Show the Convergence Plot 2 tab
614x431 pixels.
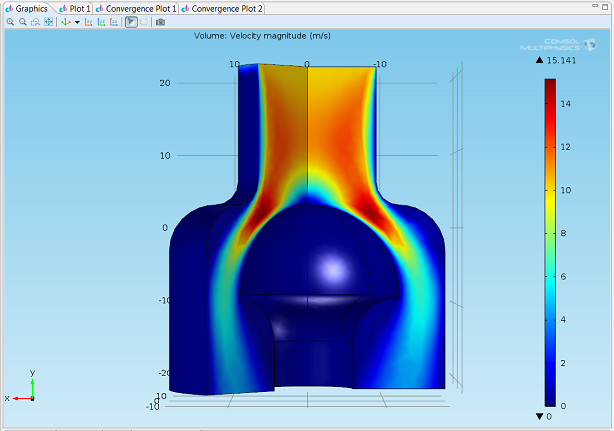222,8
